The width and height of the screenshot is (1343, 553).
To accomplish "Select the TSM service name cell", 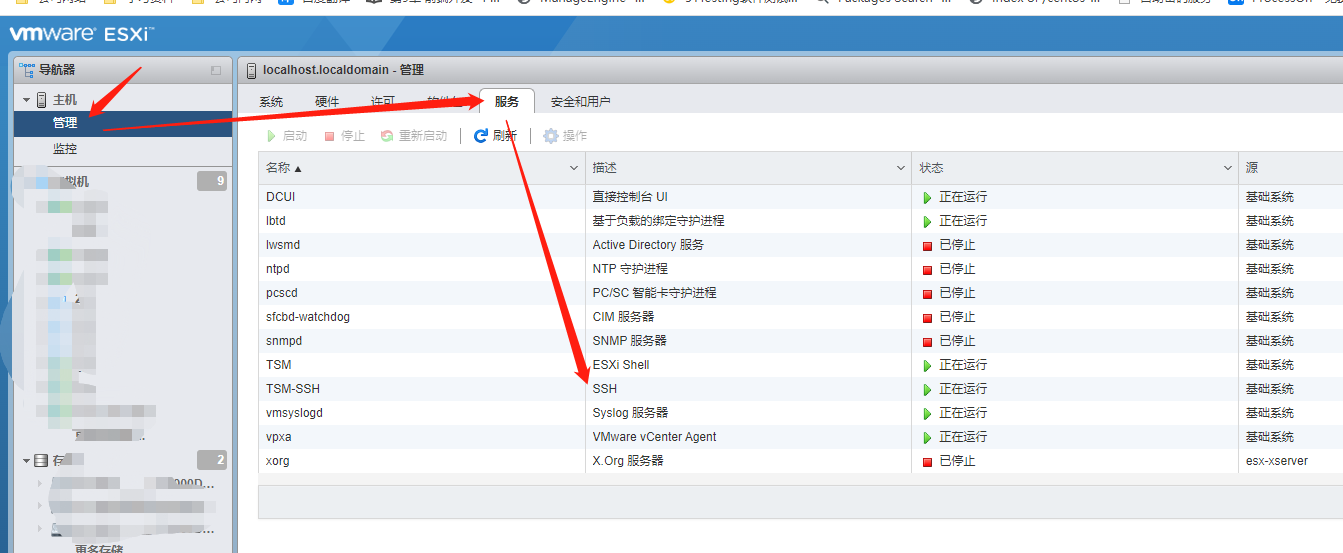I will click(278, 365).
